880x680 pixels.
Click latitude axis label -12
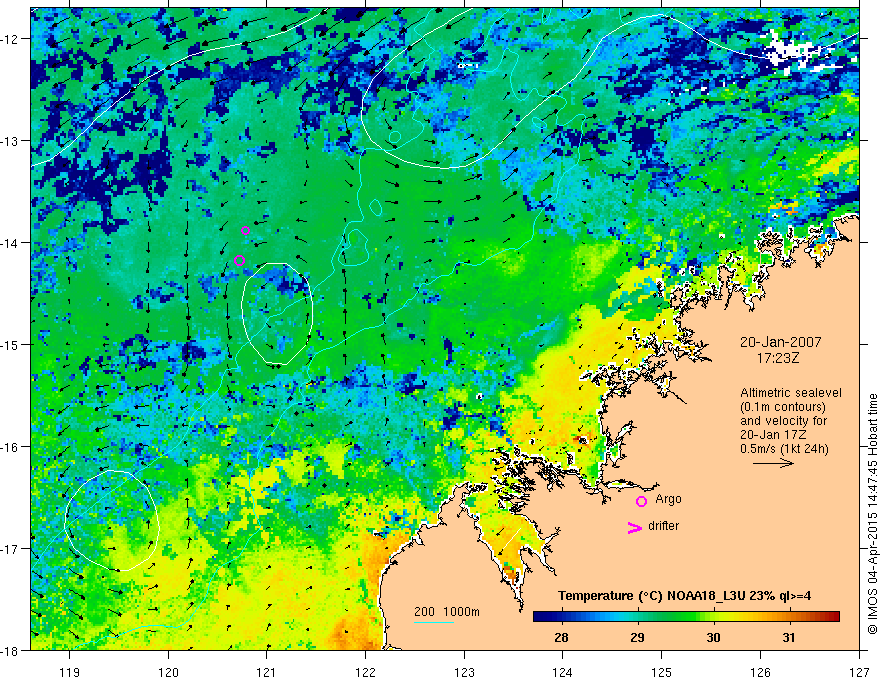click(10, 39)
